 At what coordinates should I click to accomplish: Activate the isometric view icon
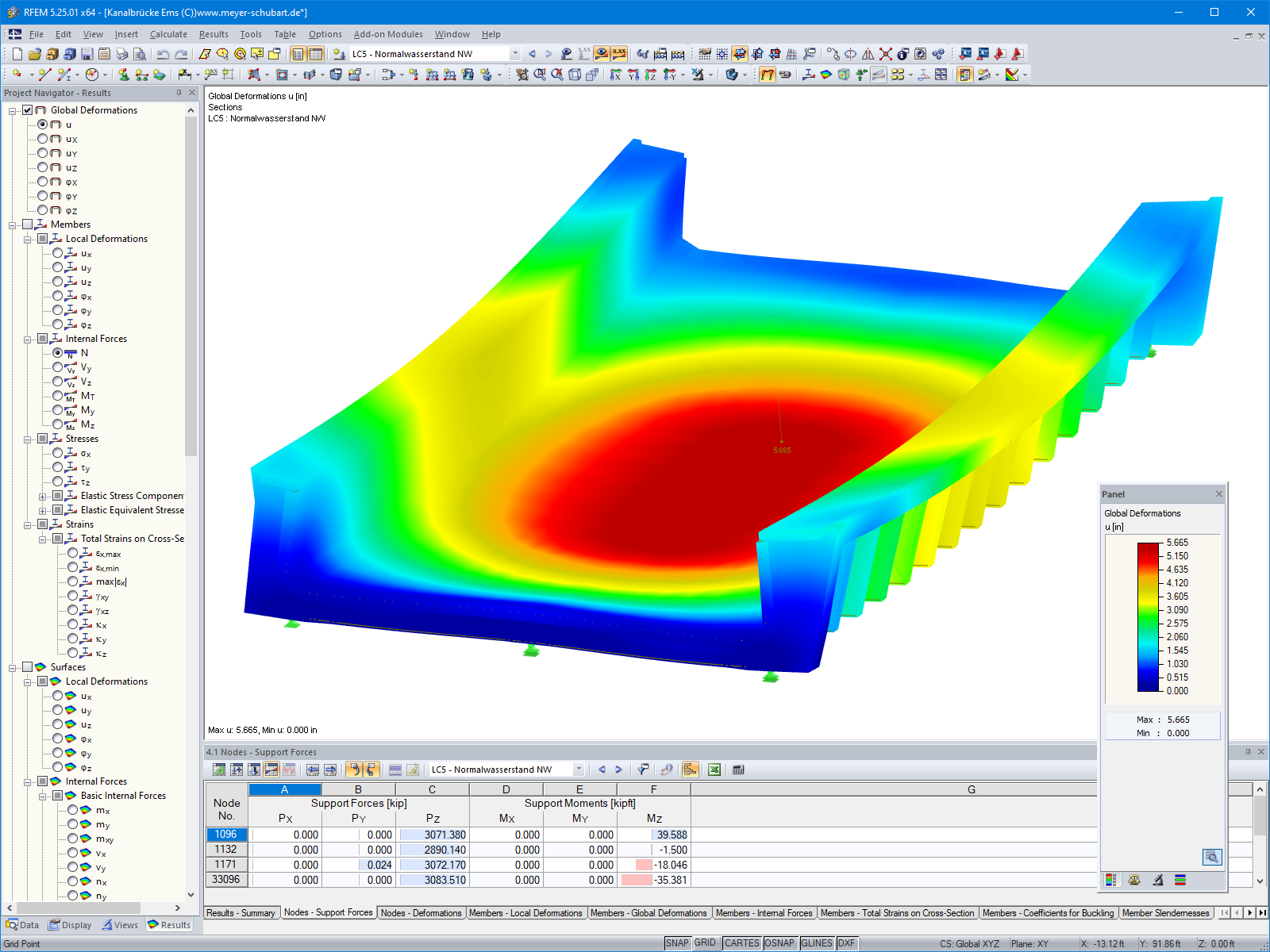[x=730, y=75]
